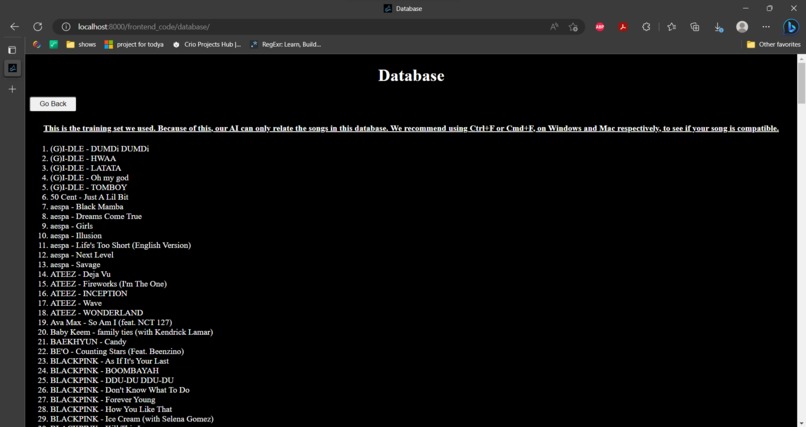Select the Database tab in vertical tabs
This screenshot has width=806, height=427.
coord(12,68)
